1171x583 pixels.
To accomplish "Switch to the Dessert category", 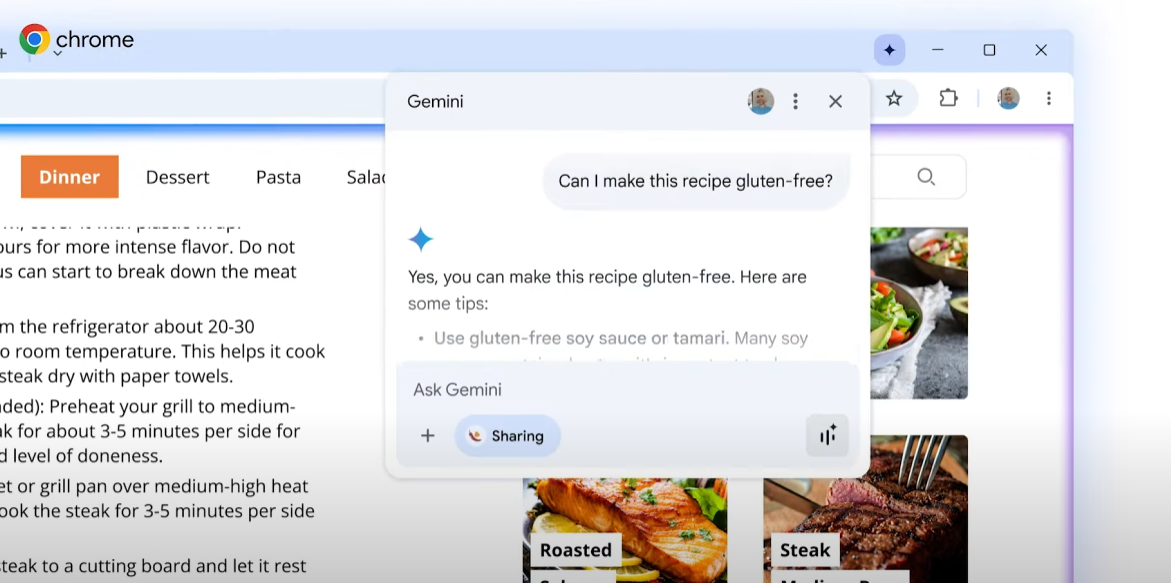I will tap(177, 177).
